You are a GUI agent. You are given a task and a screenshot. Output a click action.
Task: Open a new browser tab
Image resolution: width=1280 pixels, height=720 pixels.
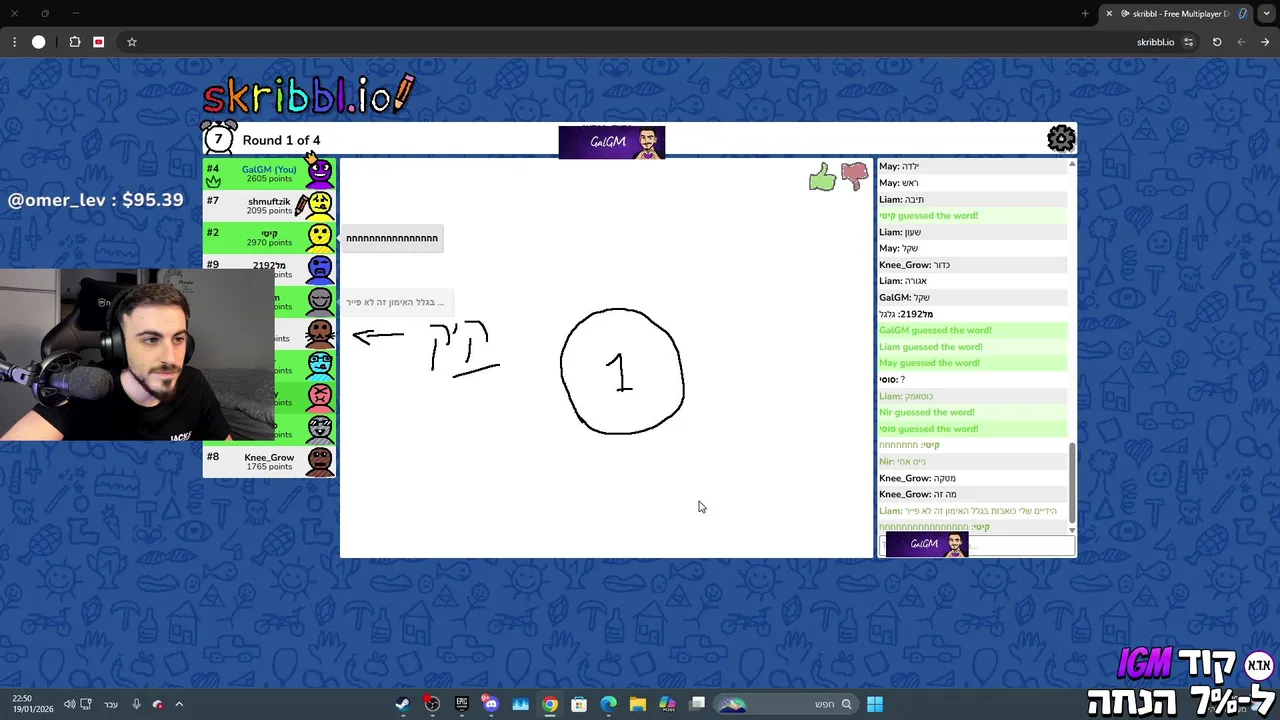pyautogui.click(x=1085, y=14)
